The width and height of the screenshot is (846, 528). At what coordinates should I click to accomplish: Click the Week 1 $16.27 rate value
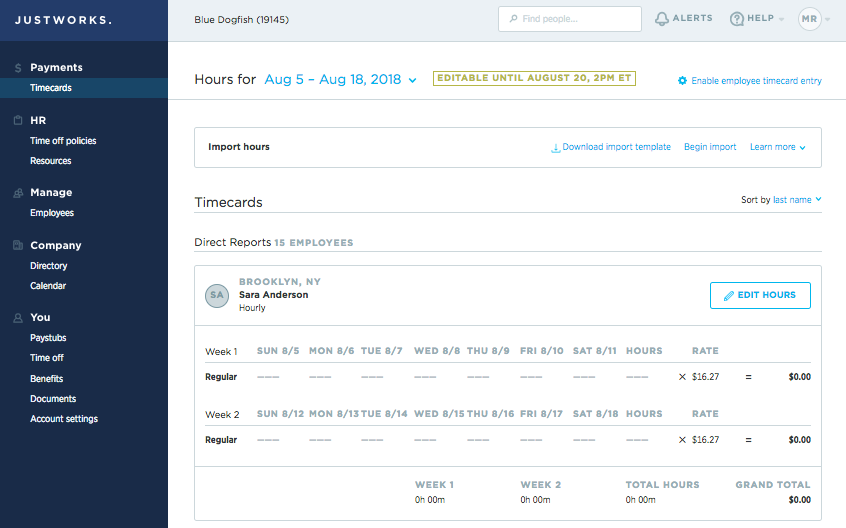705,376
